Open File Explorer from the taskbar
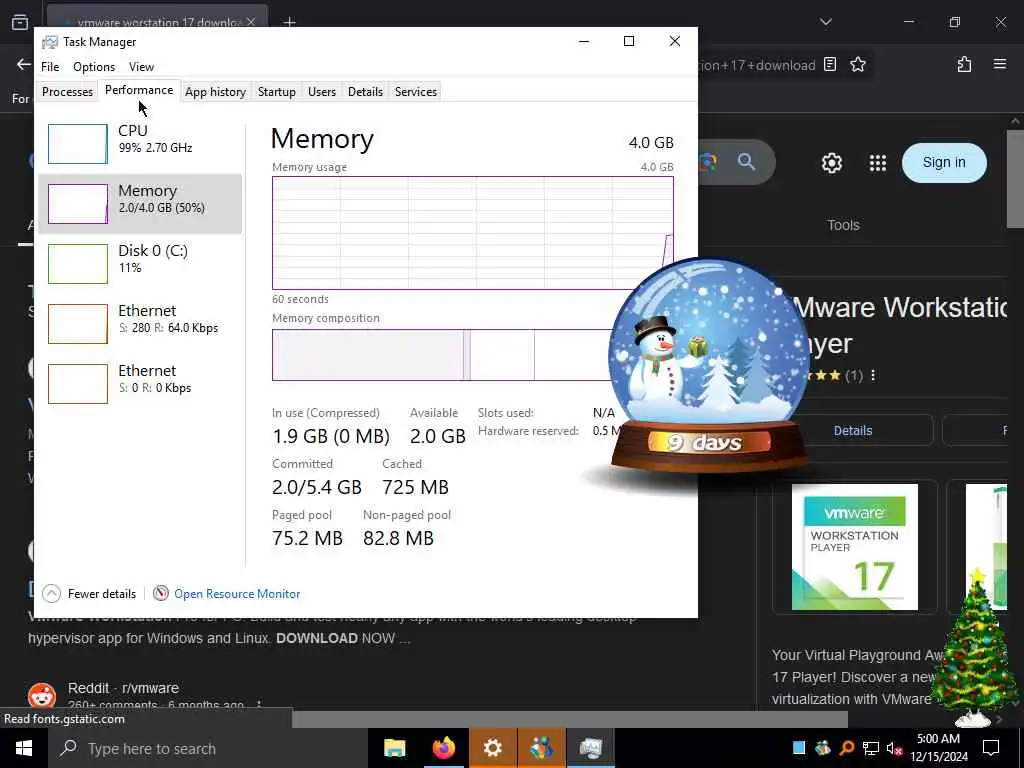 pos(394,748)
